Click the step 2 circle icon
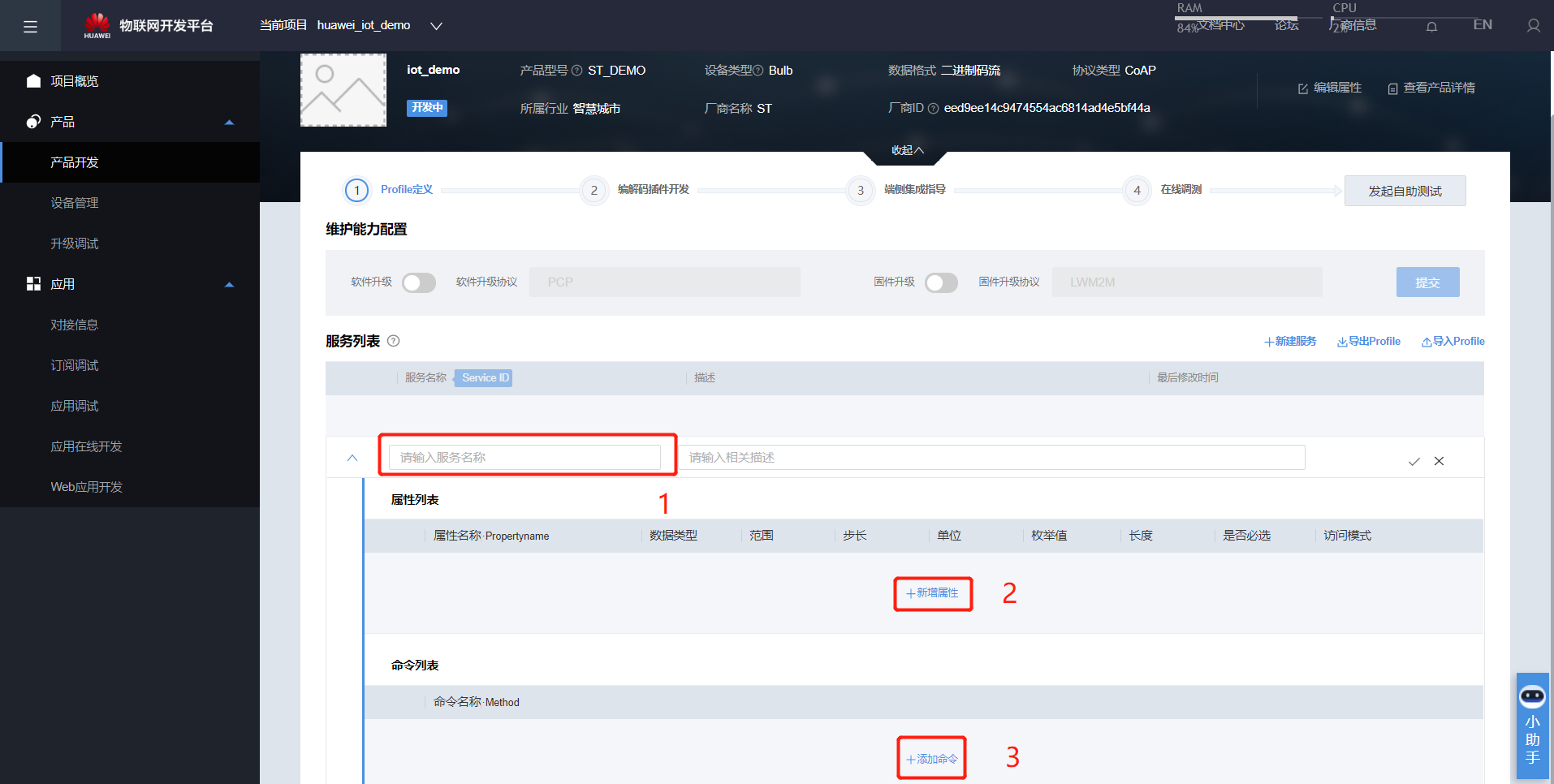This screenshot has width=1554, height=784. click(x=594, y=190)
